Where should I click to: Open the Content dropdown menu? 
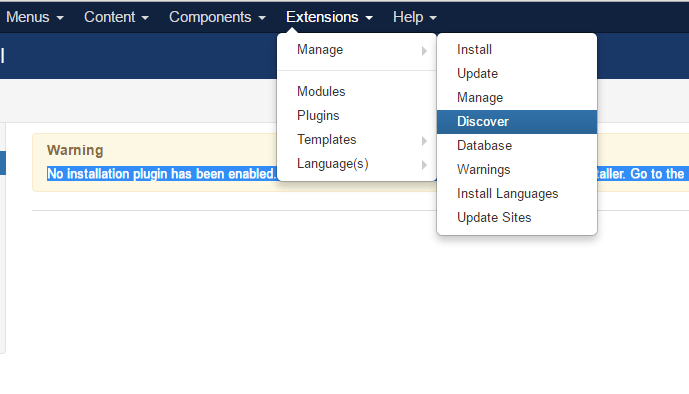click(x=116, y=17)
